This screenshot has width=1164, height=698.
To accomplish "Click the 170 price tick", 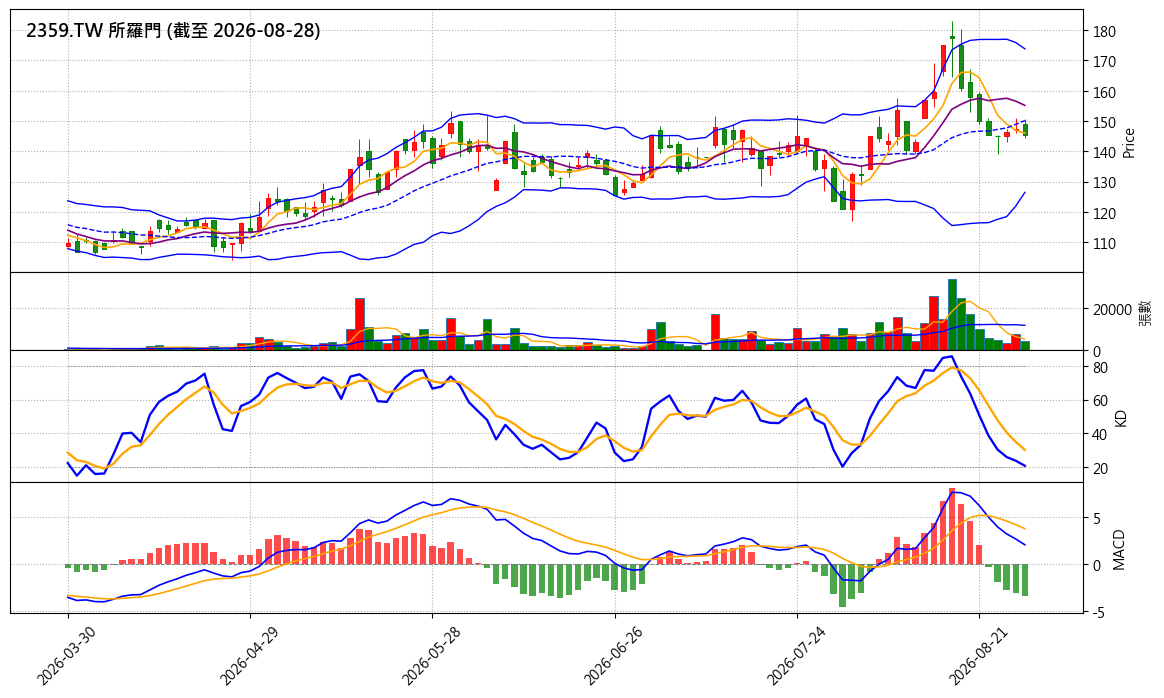I will pyautogui.click(x=1104, y=62).
